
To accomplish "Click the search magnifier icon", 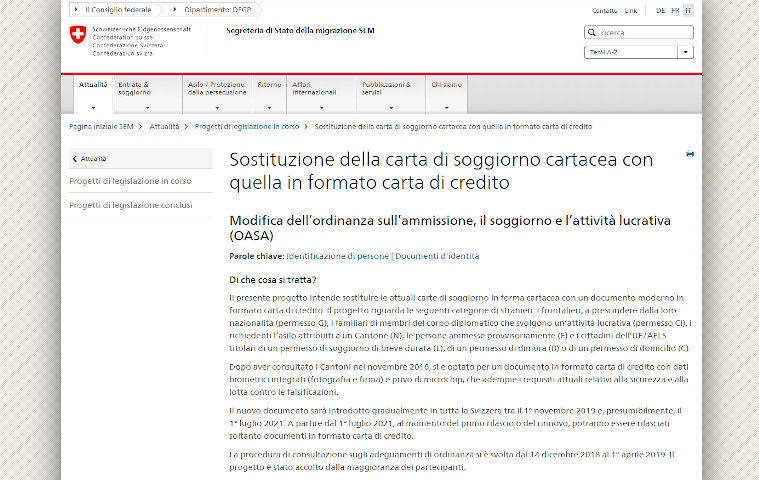I will pos(594,32).
